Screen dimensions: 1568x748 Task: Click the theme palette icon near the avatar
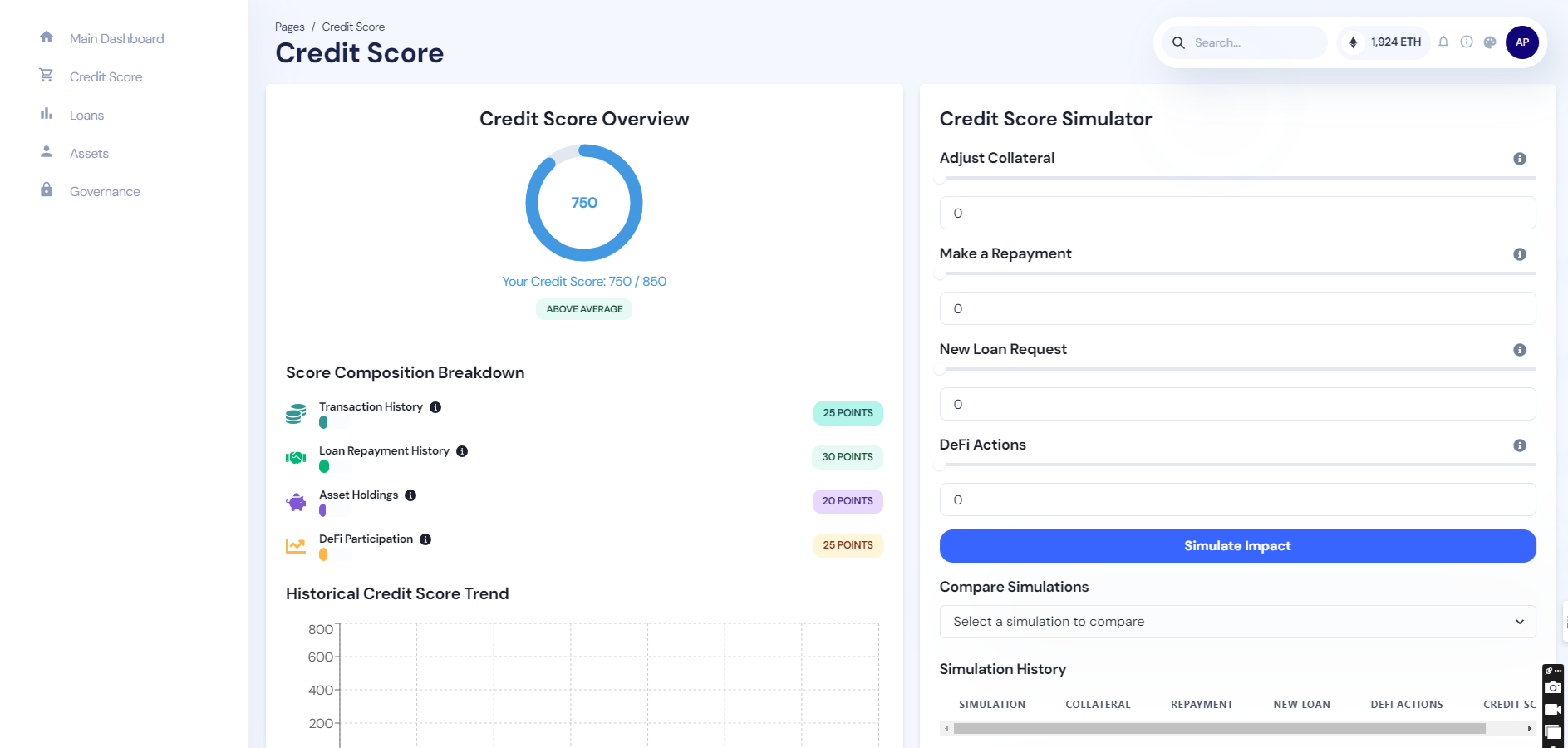pyautogui.click(x=1490, y=42)
